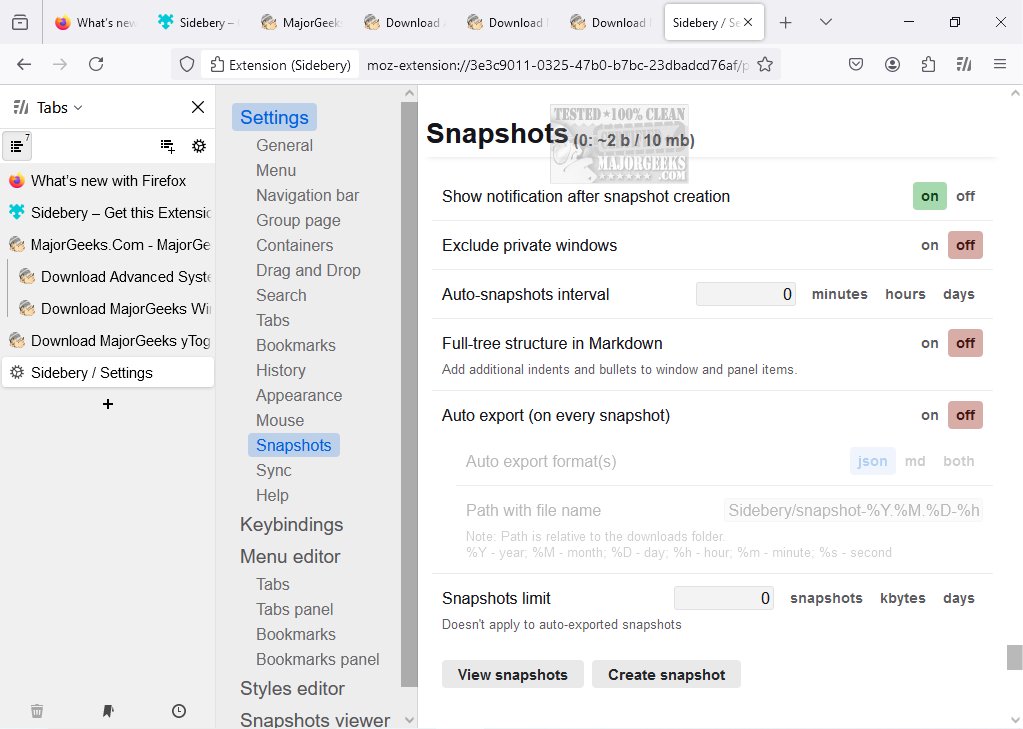Open the Firefox application menu
This screenshot has height=729, width=1023.
coord(1000,64)
